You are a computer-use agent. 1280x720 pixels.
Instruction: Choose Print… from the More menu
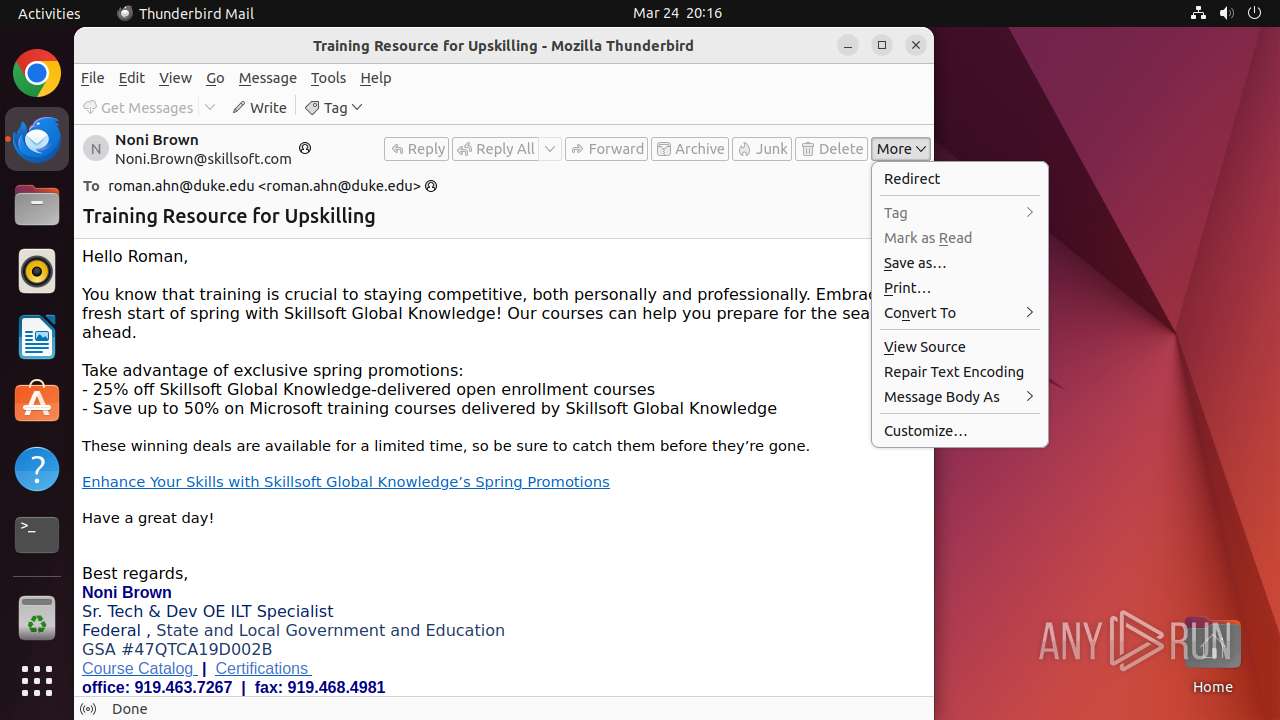tap(959, 288)
